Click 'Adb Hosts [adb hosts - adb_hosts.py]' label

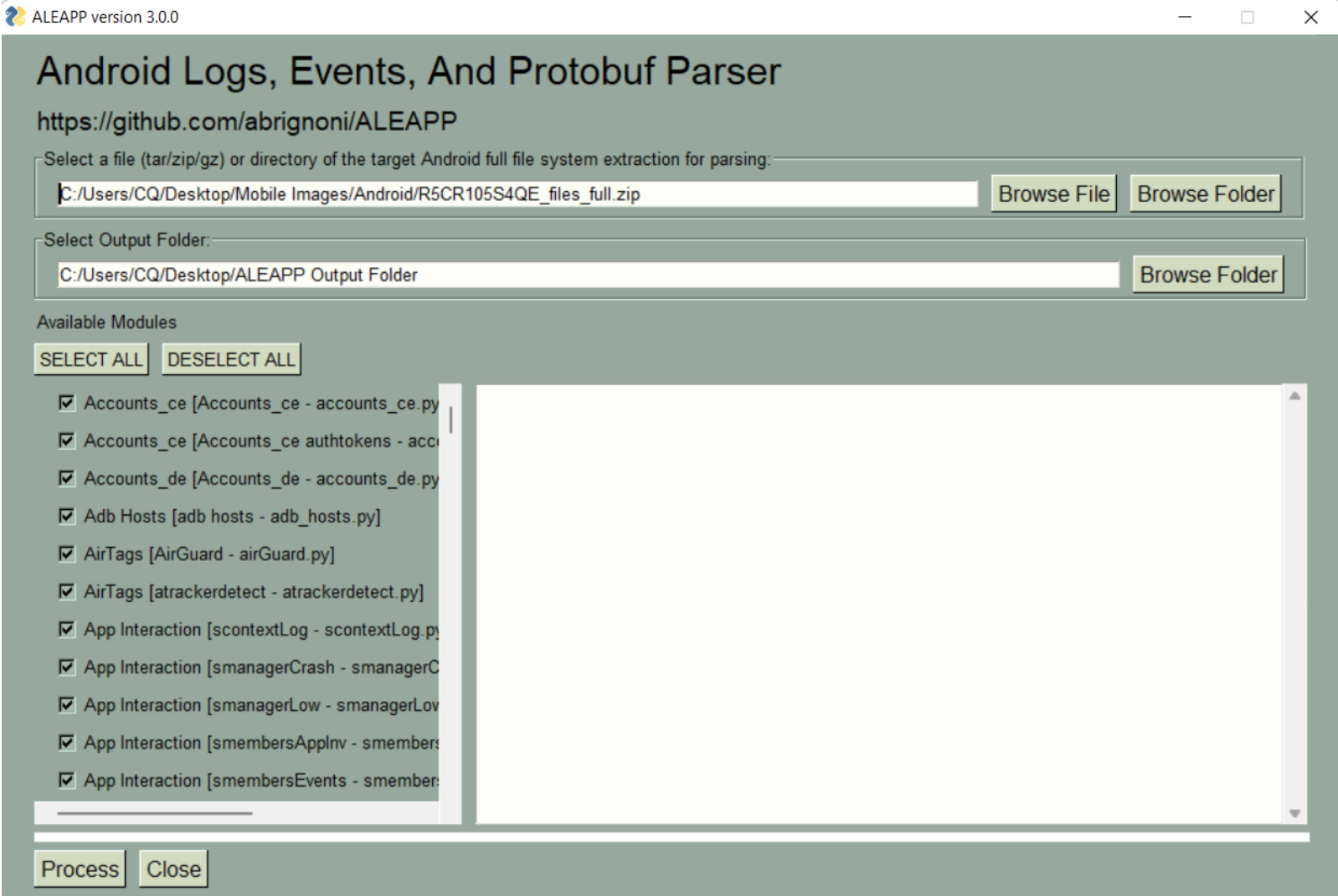pyautogui.click(x=232, y=517)
